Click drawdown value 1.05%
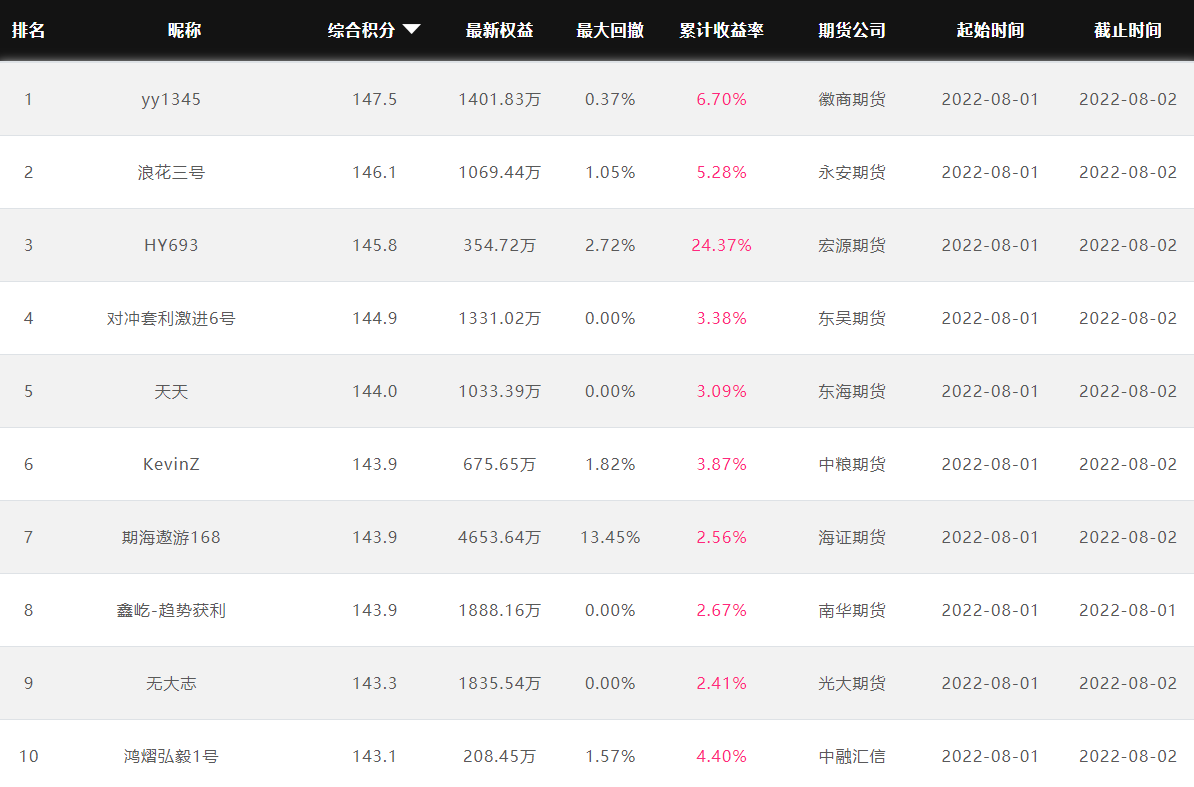Screen dimensions: 1194x787 click(610, 172)
